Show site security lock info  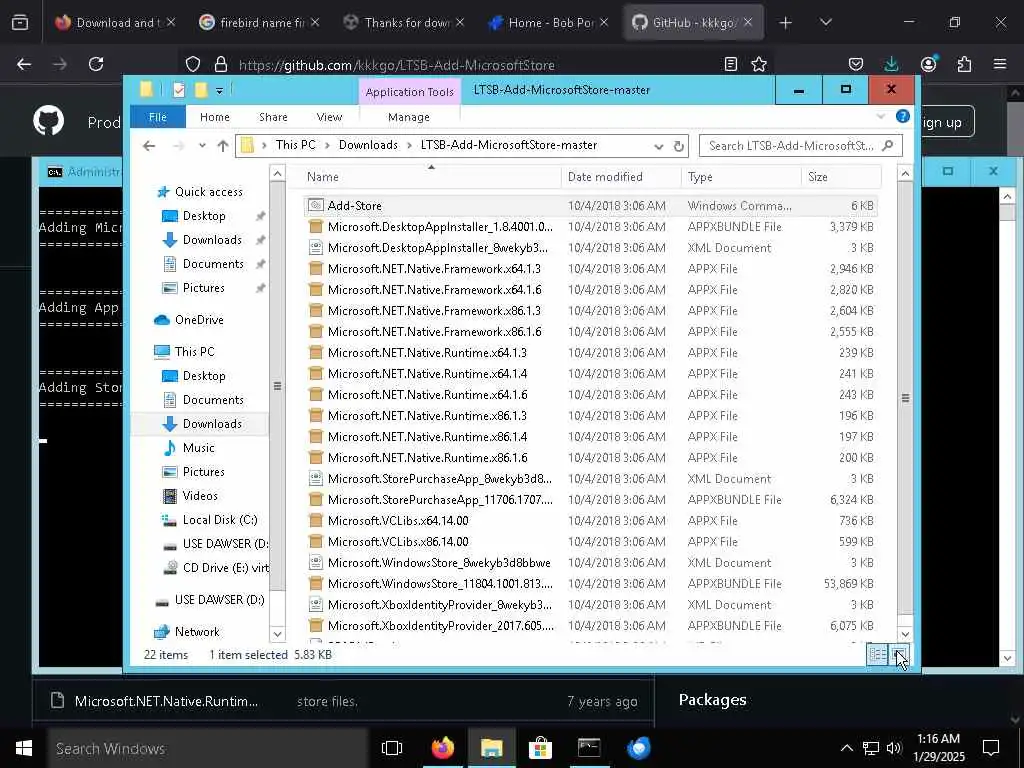221,64
